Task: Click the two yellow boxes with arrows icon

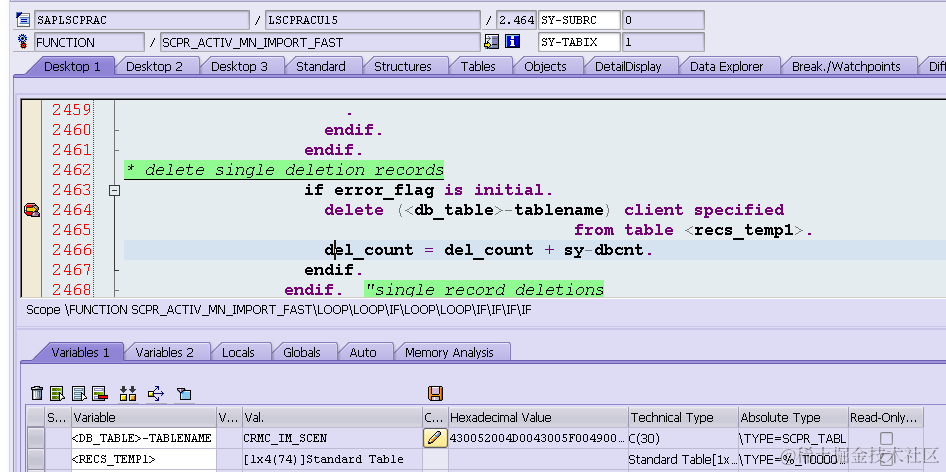Action: [128, 394]
